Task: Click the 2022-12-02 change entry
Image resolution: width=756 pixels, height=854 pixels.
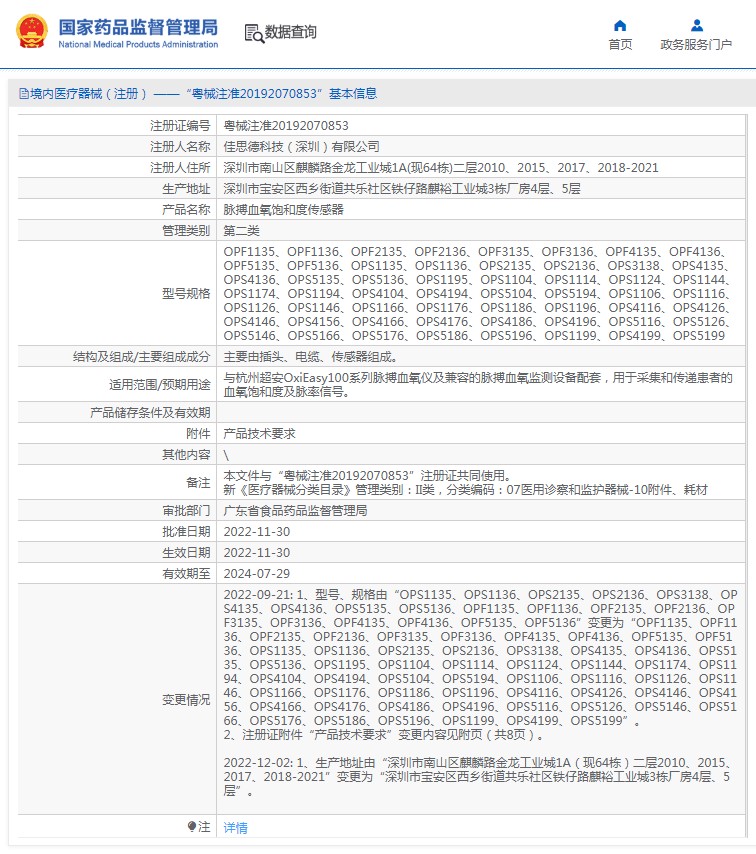Action: [478, 777]
